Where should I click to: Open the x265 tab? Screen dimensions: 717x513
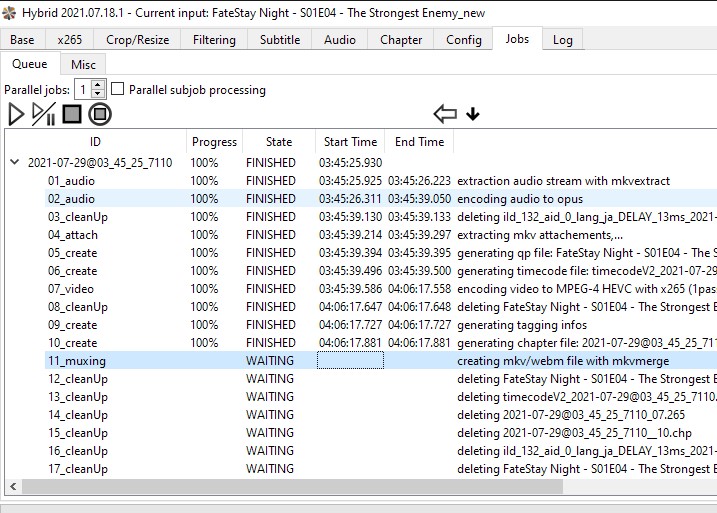tap(70, 40)
